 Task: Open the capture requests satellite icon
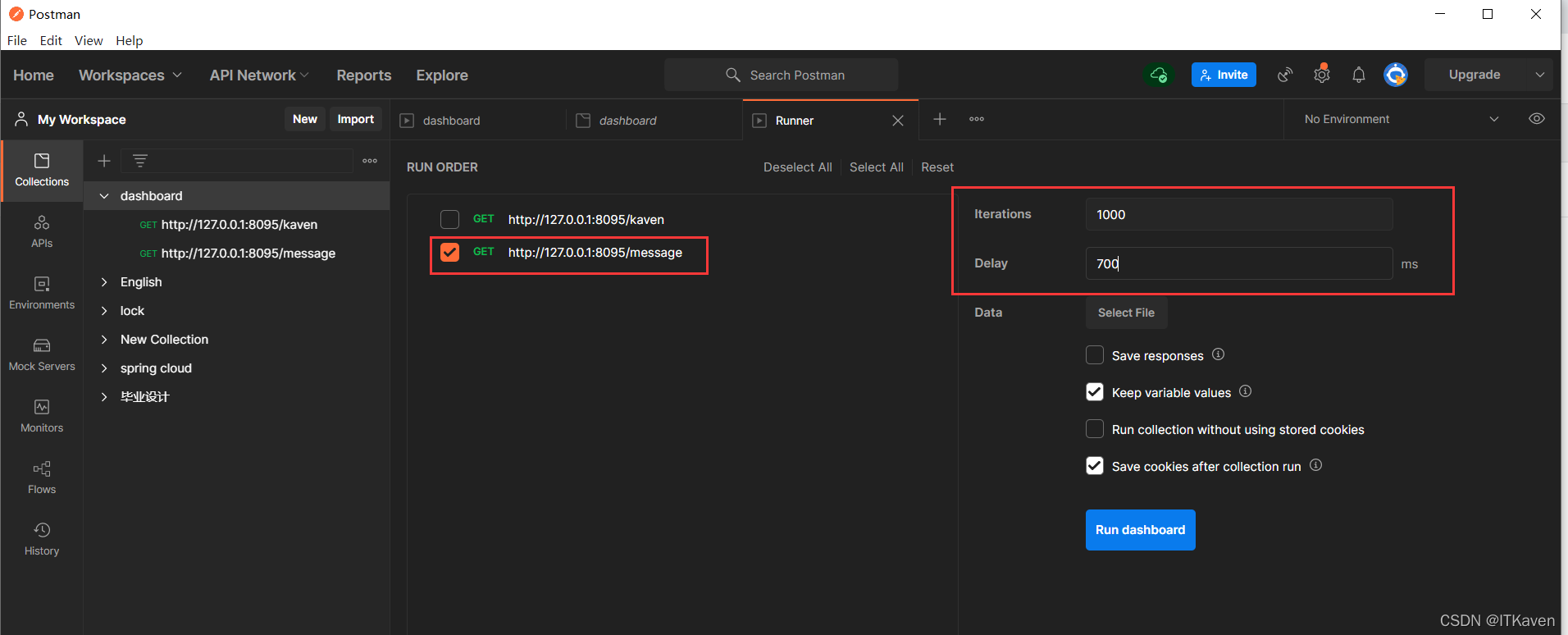(x=1285, y=75)
